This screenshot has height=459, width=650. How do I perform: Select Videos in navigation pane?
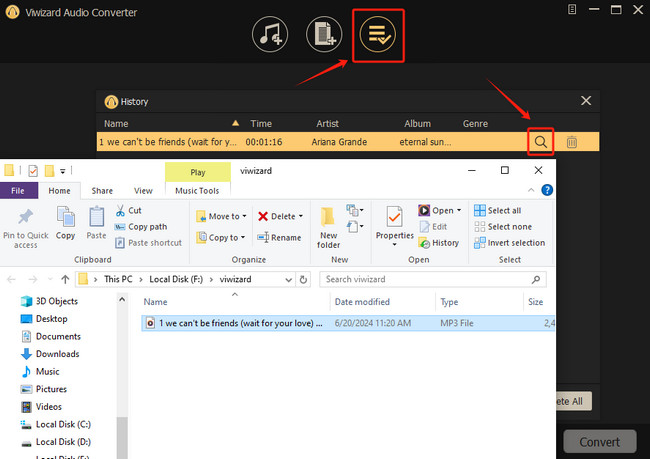[41, 407]
